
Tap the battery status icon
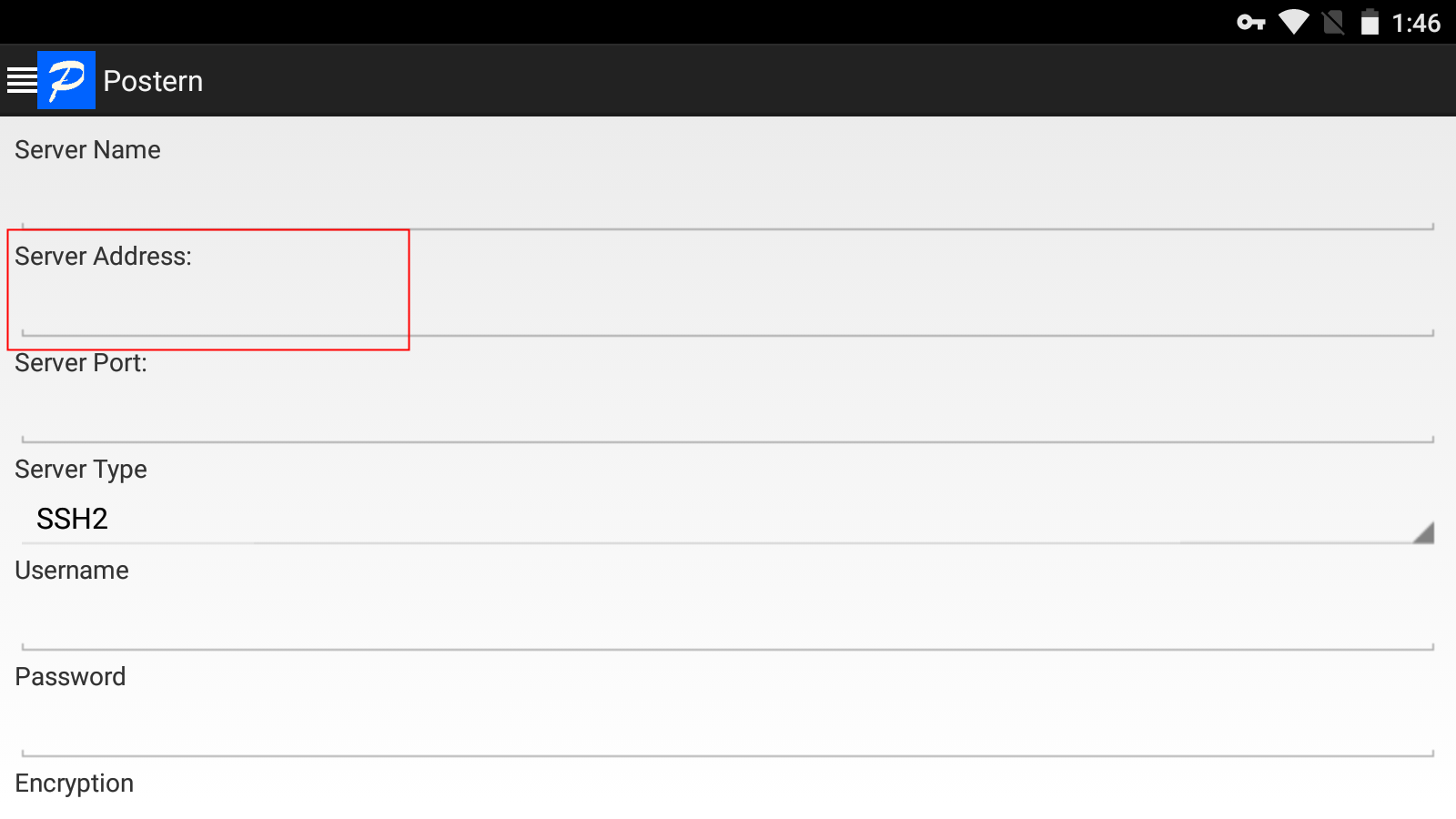(x=1370, y=23)
